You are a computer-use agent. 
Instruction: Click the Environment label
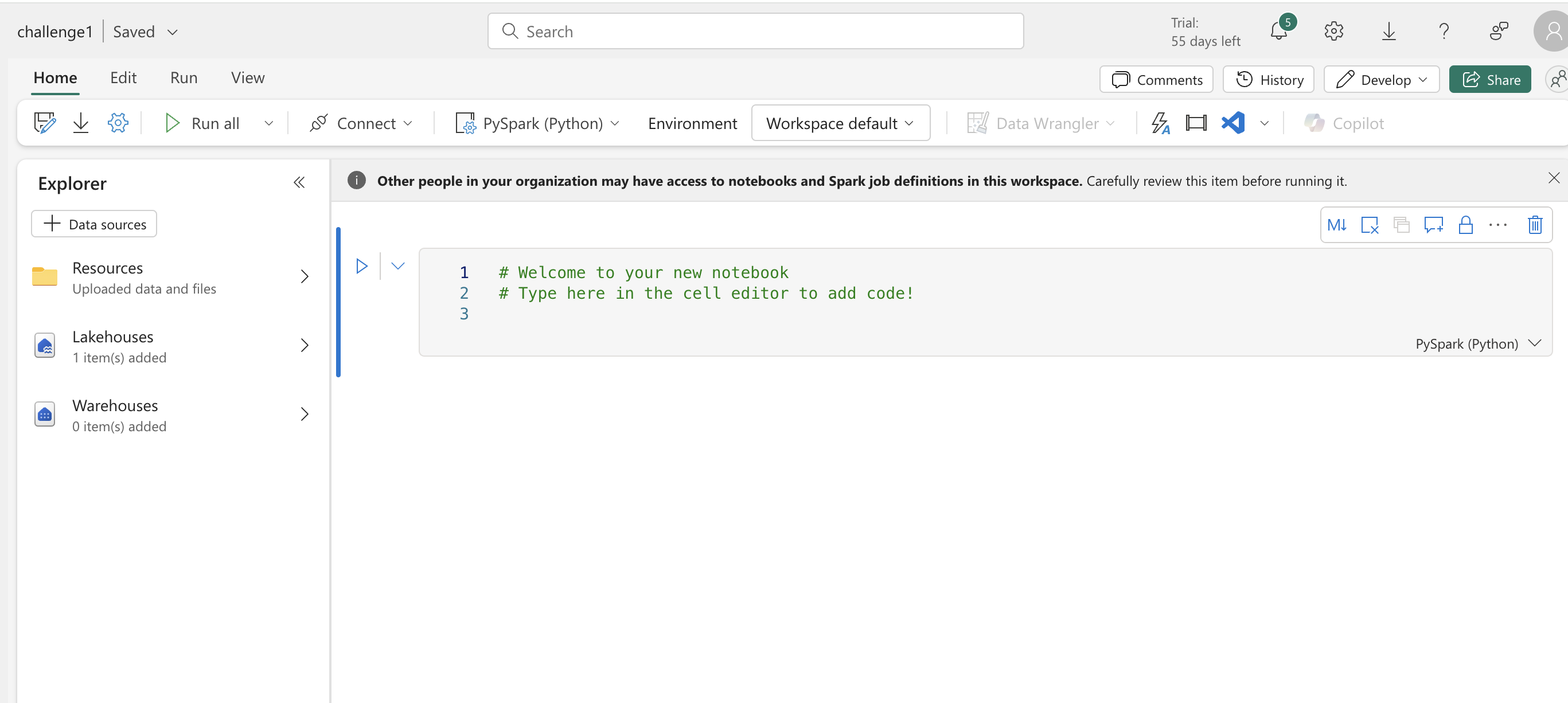692,123
